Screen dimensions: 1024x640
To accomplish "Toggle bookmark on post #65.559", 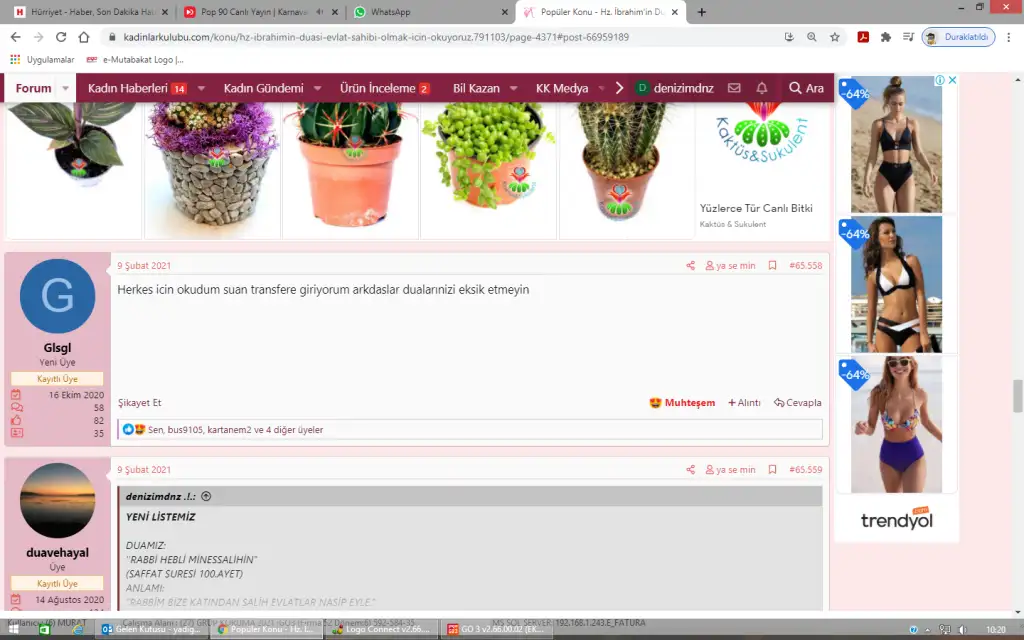I will coord(772,470).
